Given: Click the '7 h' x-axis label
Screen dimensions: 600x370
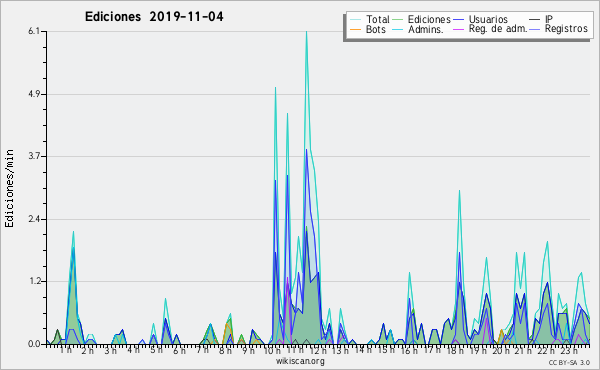Looking at the screenshot, I should point(203,350).
